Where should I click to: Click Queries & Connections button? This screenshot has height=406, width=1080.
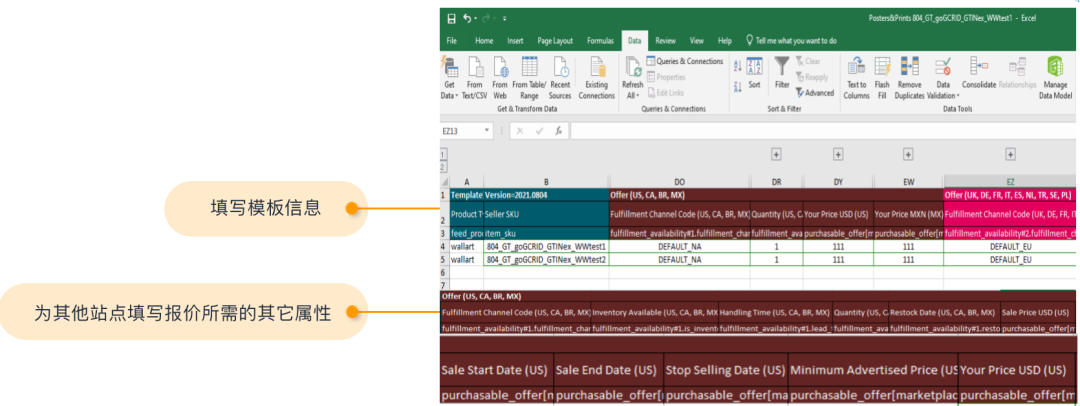pyautogui.click(x=684, y=61)
